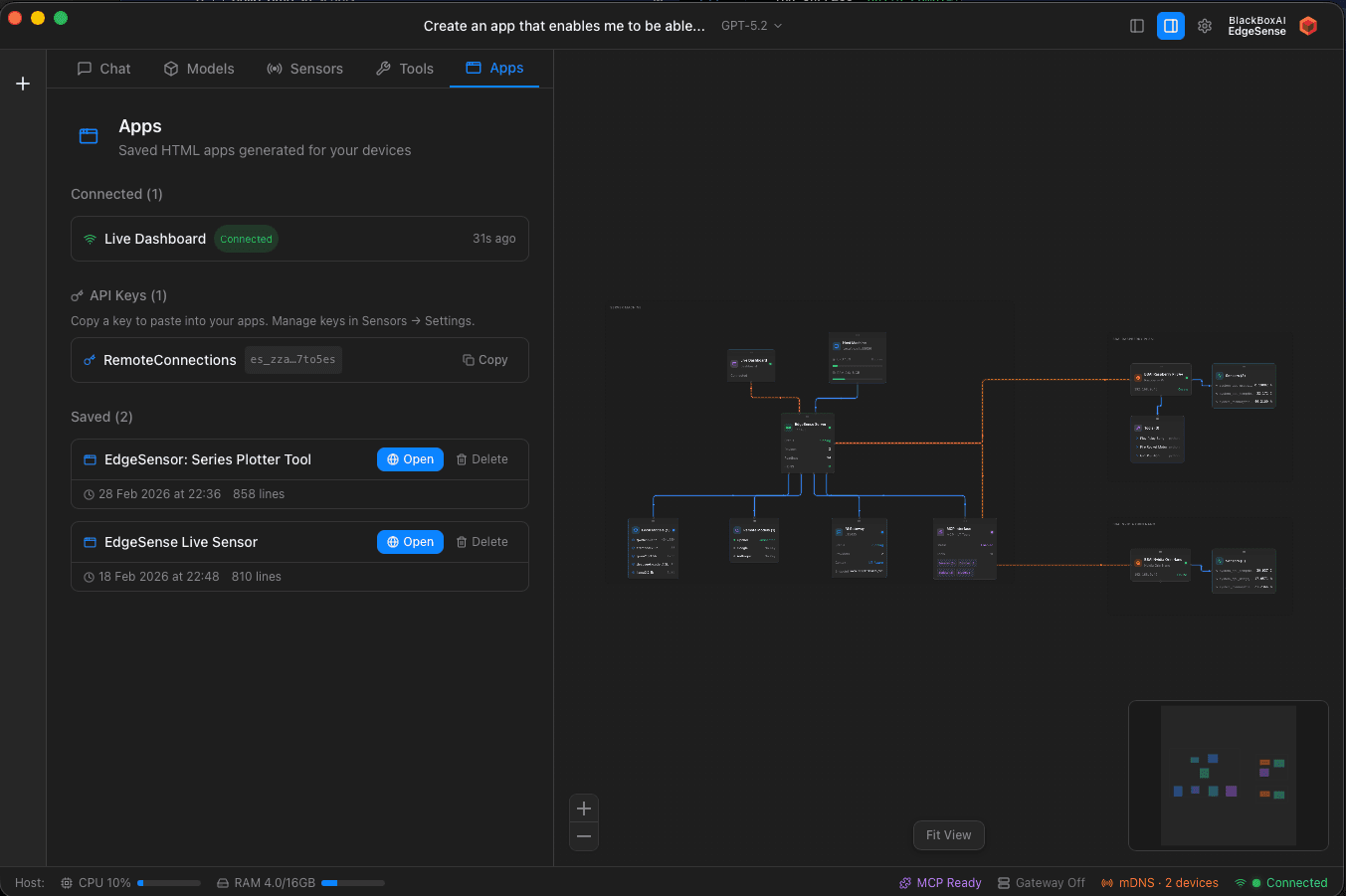This screenshot has width=1346, height=896.
Task: Click the BlackBoxAI EdgeSense logo icon
Action: coord(1308,26)
